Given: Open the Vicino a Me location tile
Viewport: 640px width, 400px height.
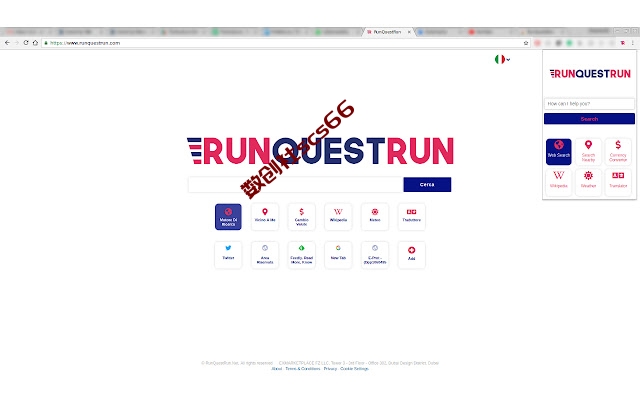Looking at the screenshot, I should pyautogui.click(x=265, y=217).
